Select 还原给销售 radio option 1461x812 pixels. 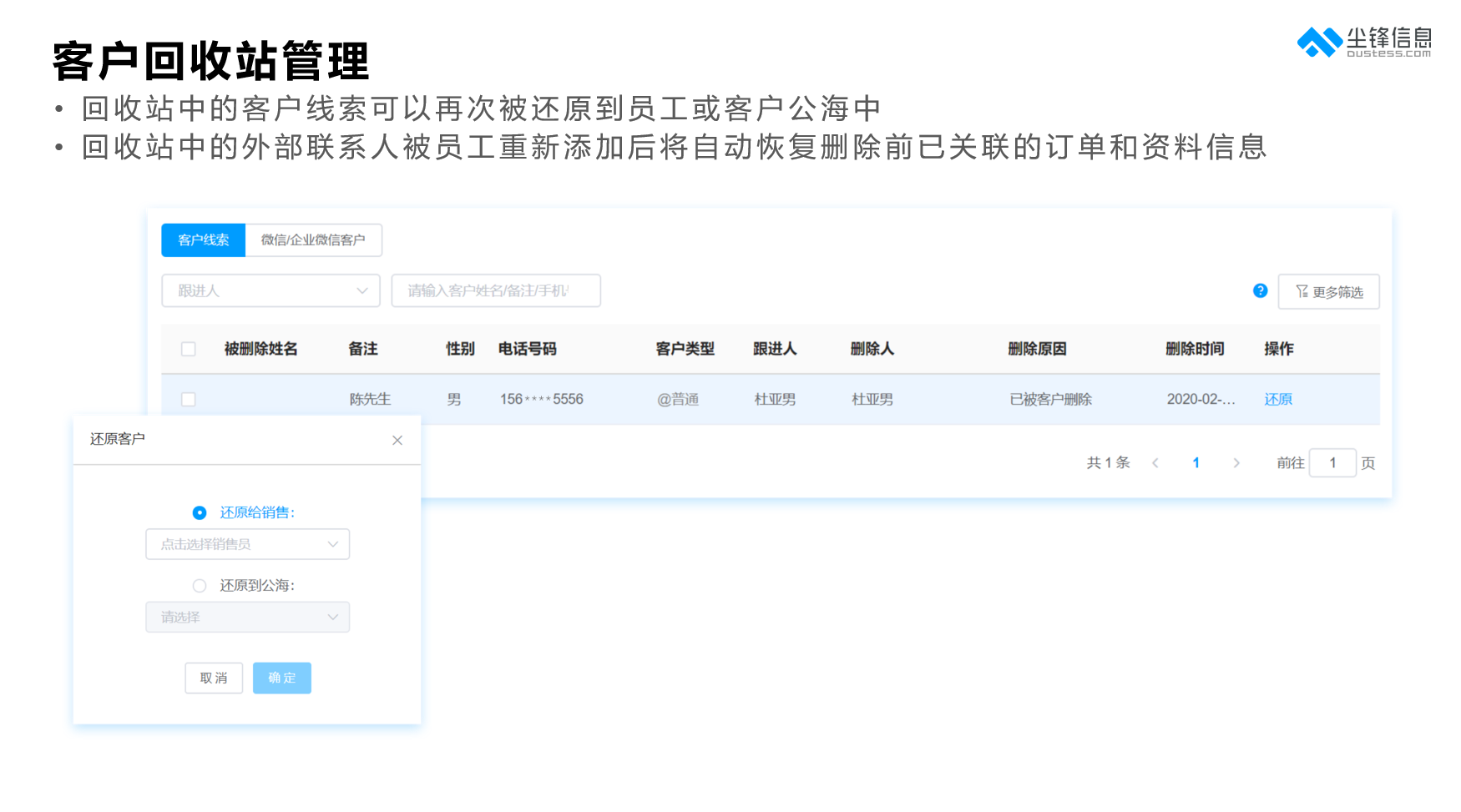click(200, 512)
